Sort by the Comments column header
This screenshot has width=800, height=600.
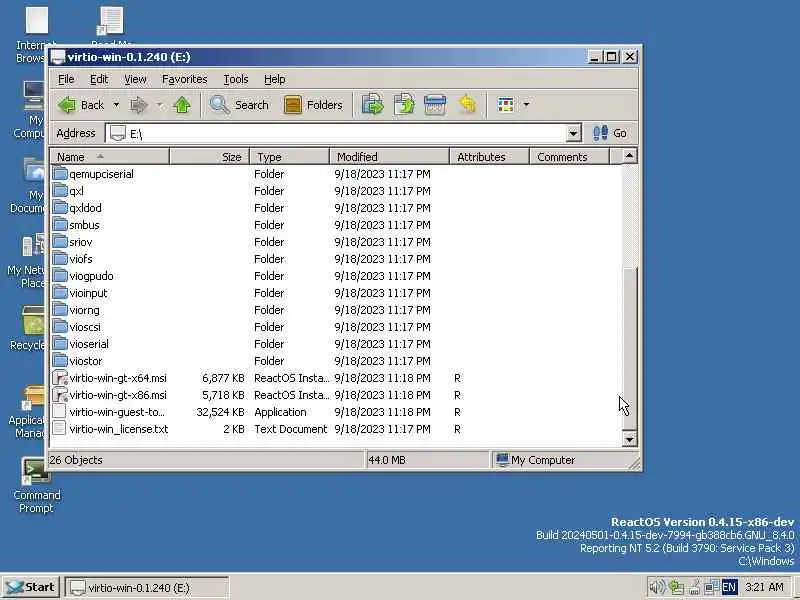coord(569,157)
